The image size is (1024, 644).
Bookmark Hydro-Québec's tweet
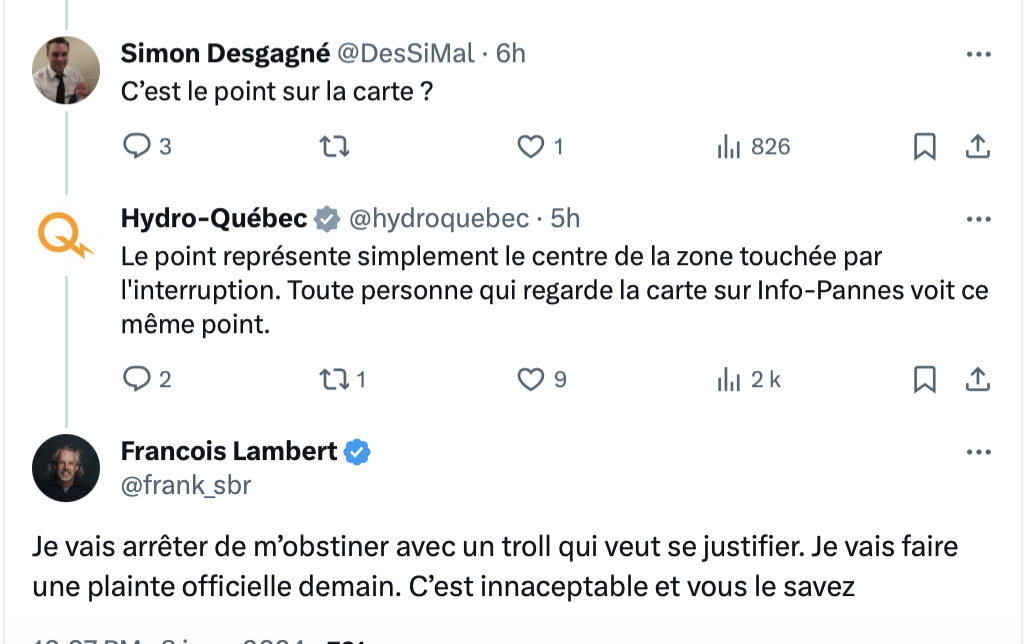click(925, 379)
